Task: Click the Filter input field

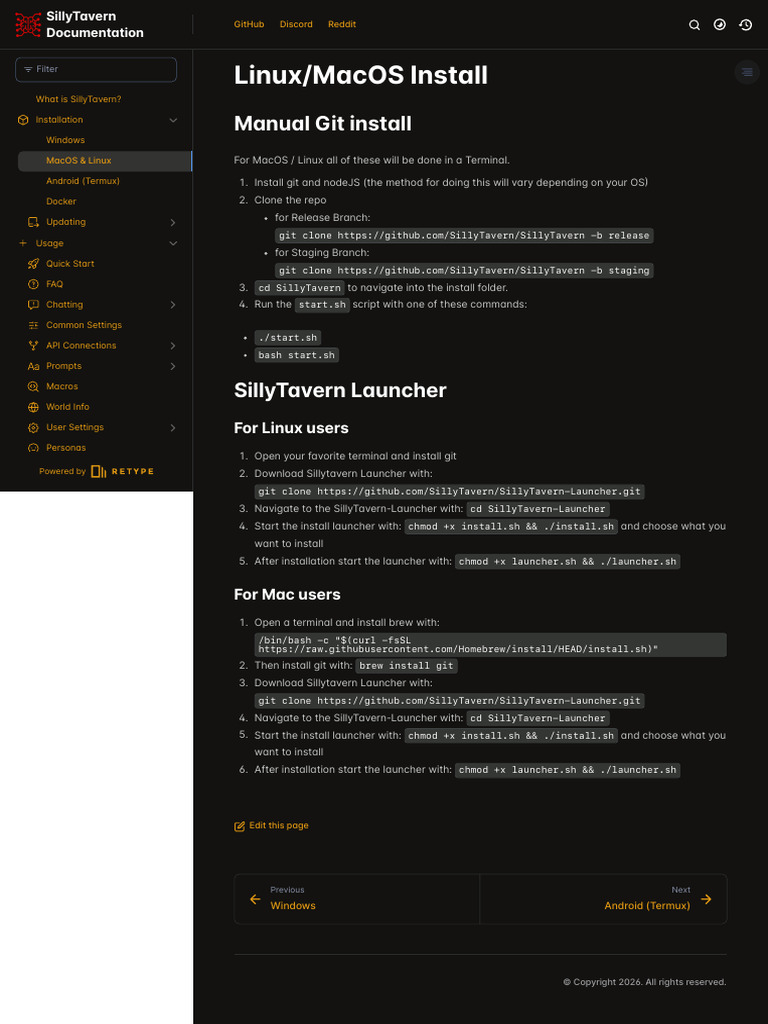Action: coord(96,69)
